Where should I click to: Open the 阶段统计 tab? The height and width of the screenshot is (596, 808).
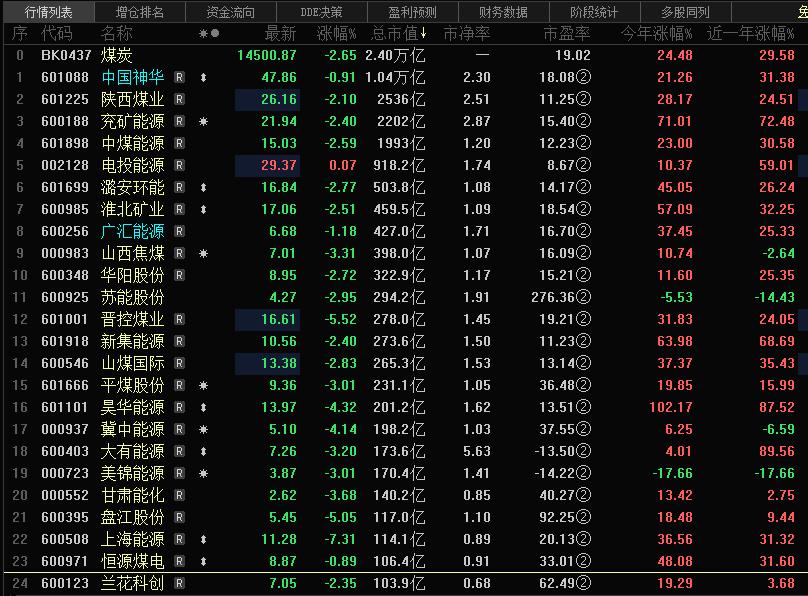(x=594, y=12)
